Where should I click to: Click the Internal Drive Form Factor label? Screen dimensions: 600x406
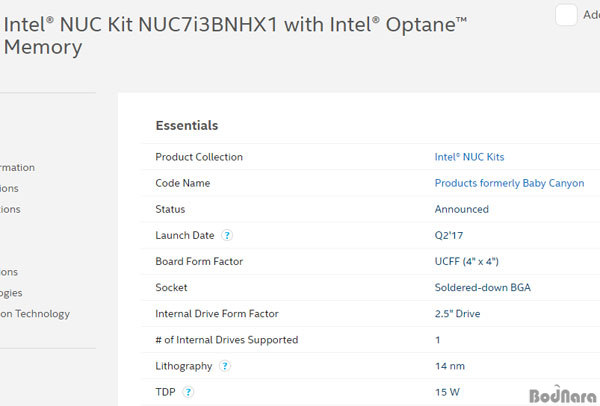[x=217, y=314]
